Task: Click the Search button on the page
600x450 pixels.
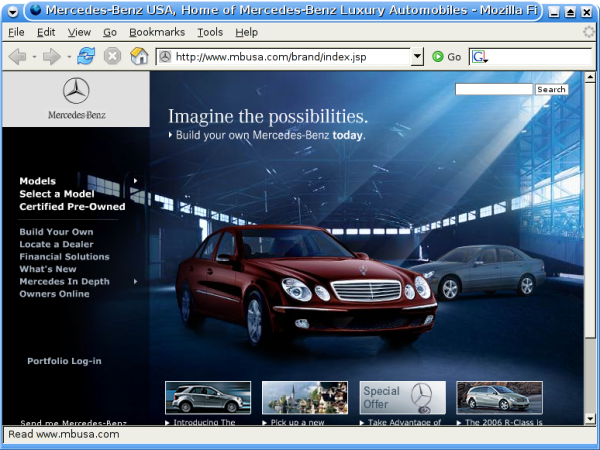Action: click(551, 89)
